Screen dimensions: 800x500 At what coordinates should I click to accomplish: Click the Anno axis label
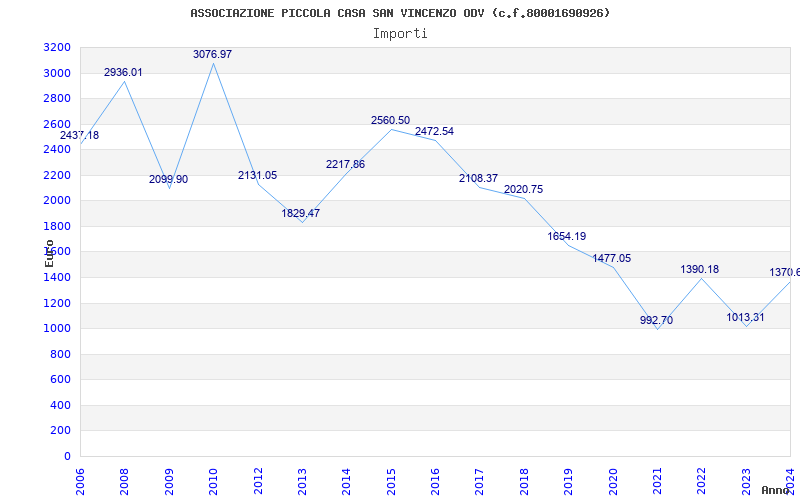pyautogui.click(x=776, y=490)
